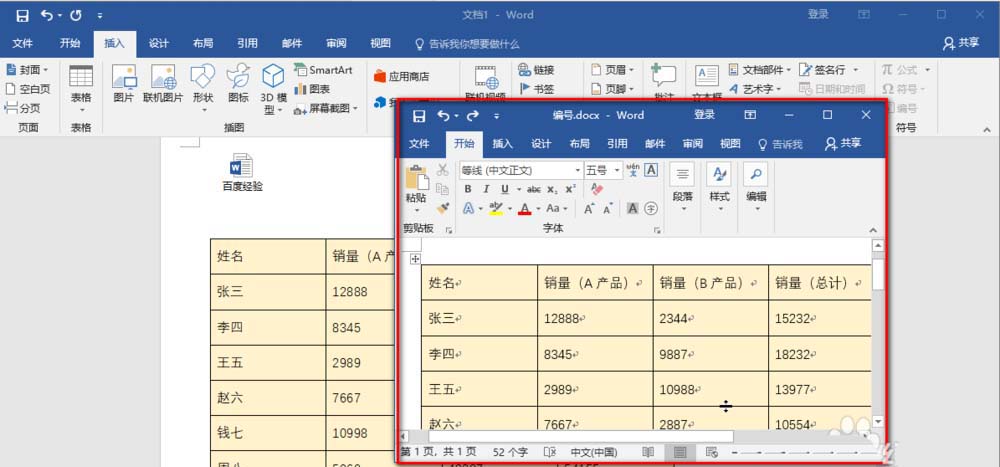
Task: Switch to the 设计 tab in main window
Action: coord(158,44)
